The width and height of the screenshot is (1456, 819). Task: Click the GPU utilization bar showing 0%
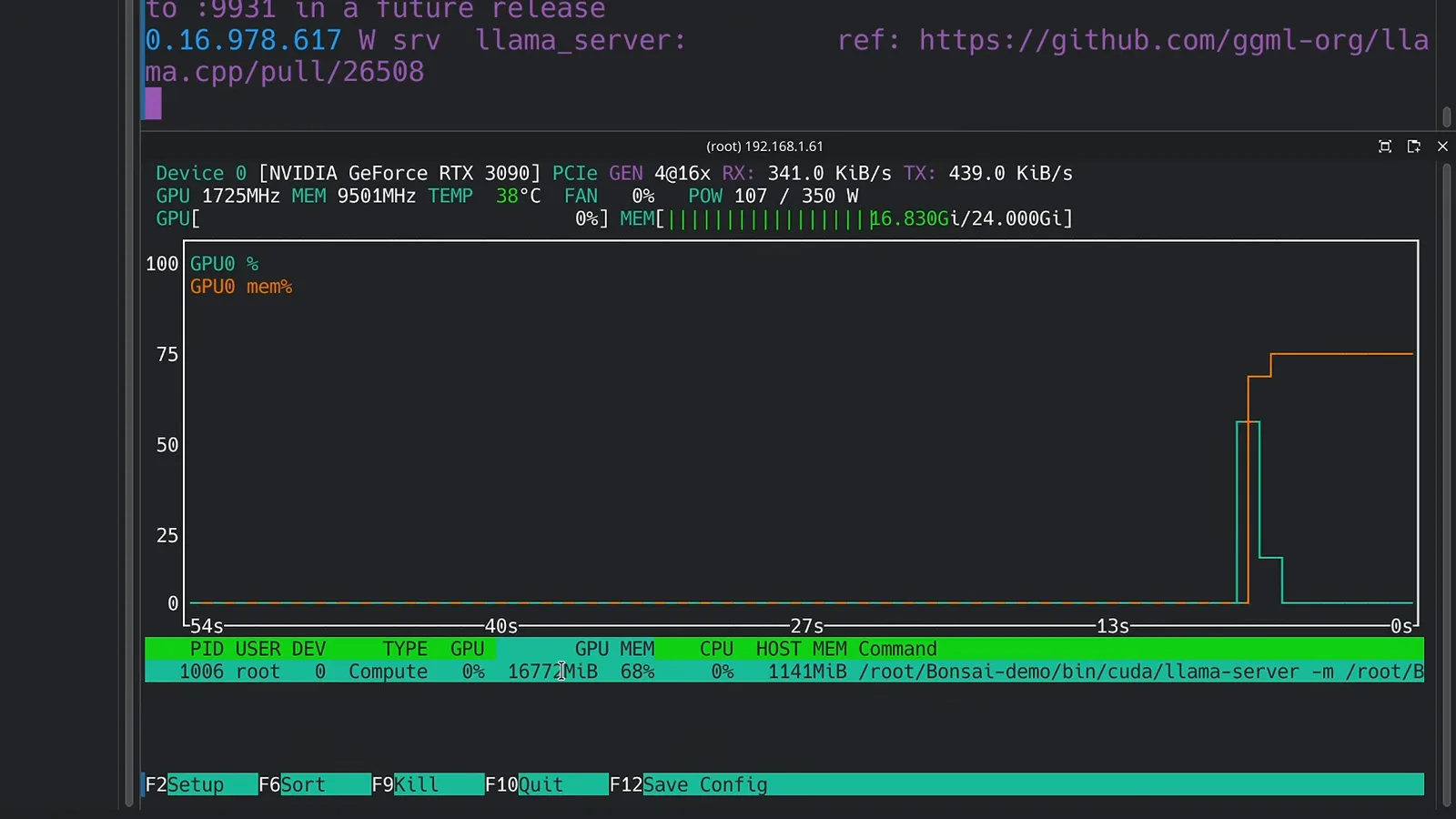pyautogui.click(x=382, y=218)
